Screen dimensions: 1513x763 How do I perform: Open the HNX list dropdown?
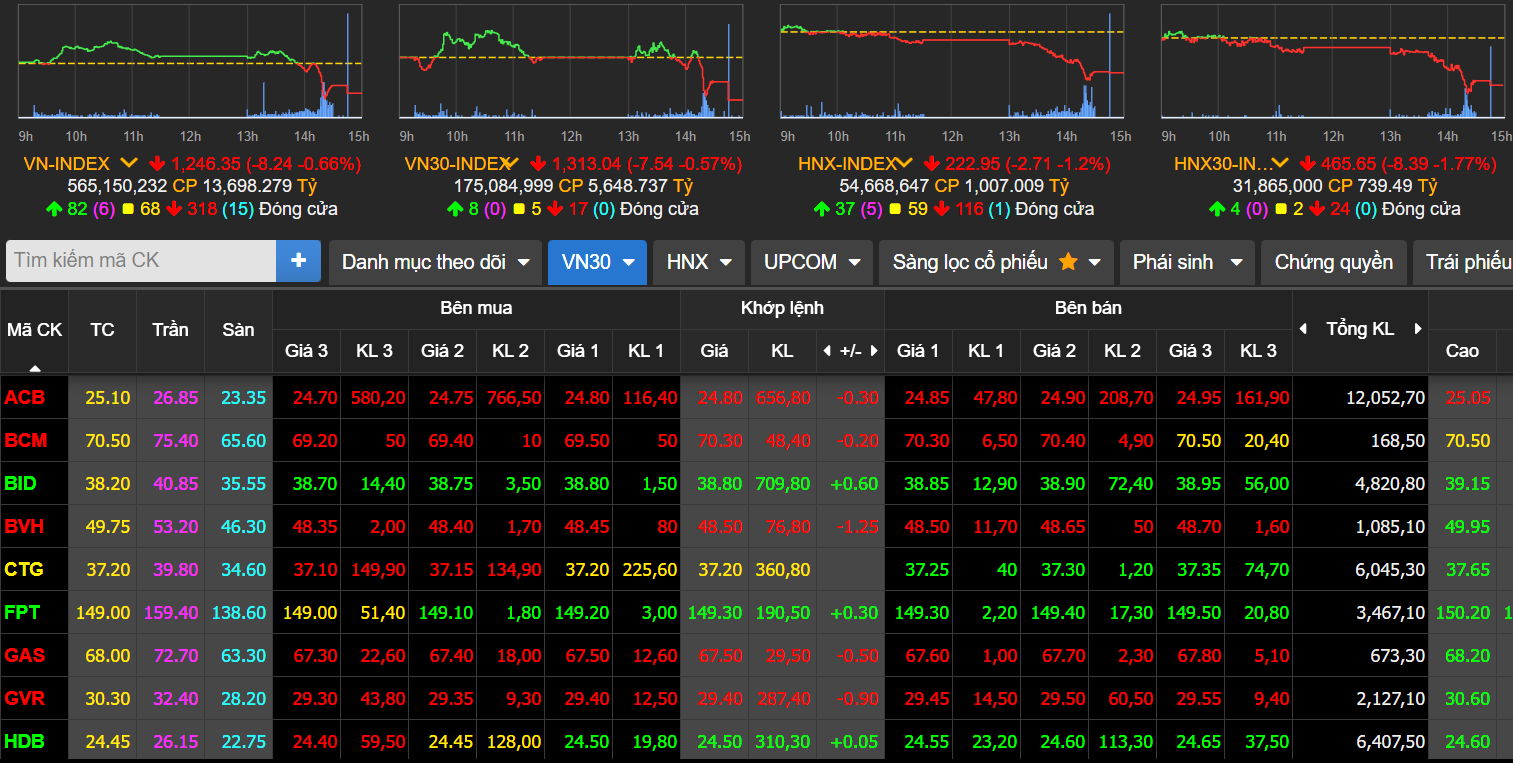(699, 262)
